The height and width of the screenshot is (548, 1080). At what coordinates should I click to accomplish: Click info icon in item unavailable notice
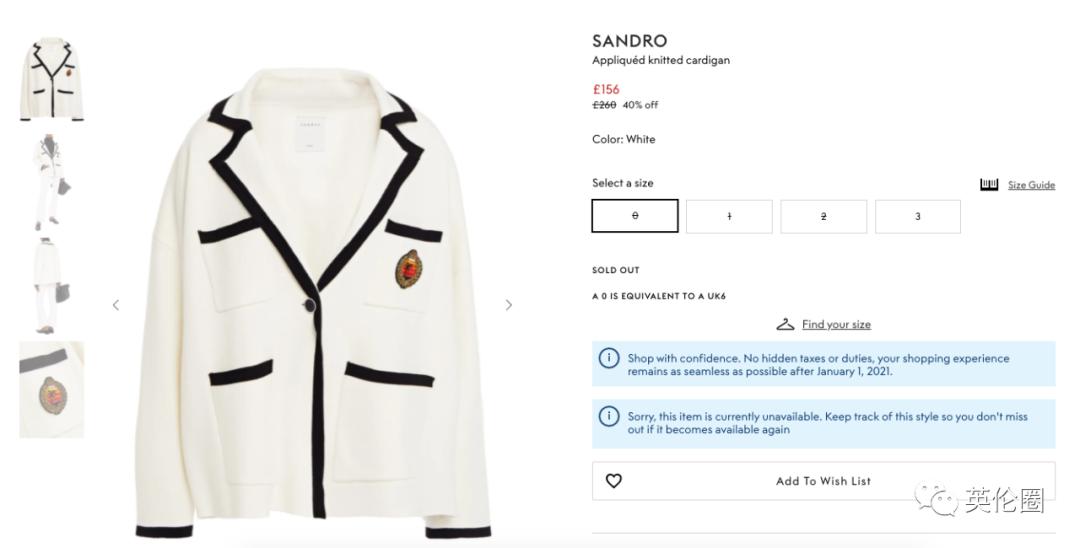click(x=608, y=416)
